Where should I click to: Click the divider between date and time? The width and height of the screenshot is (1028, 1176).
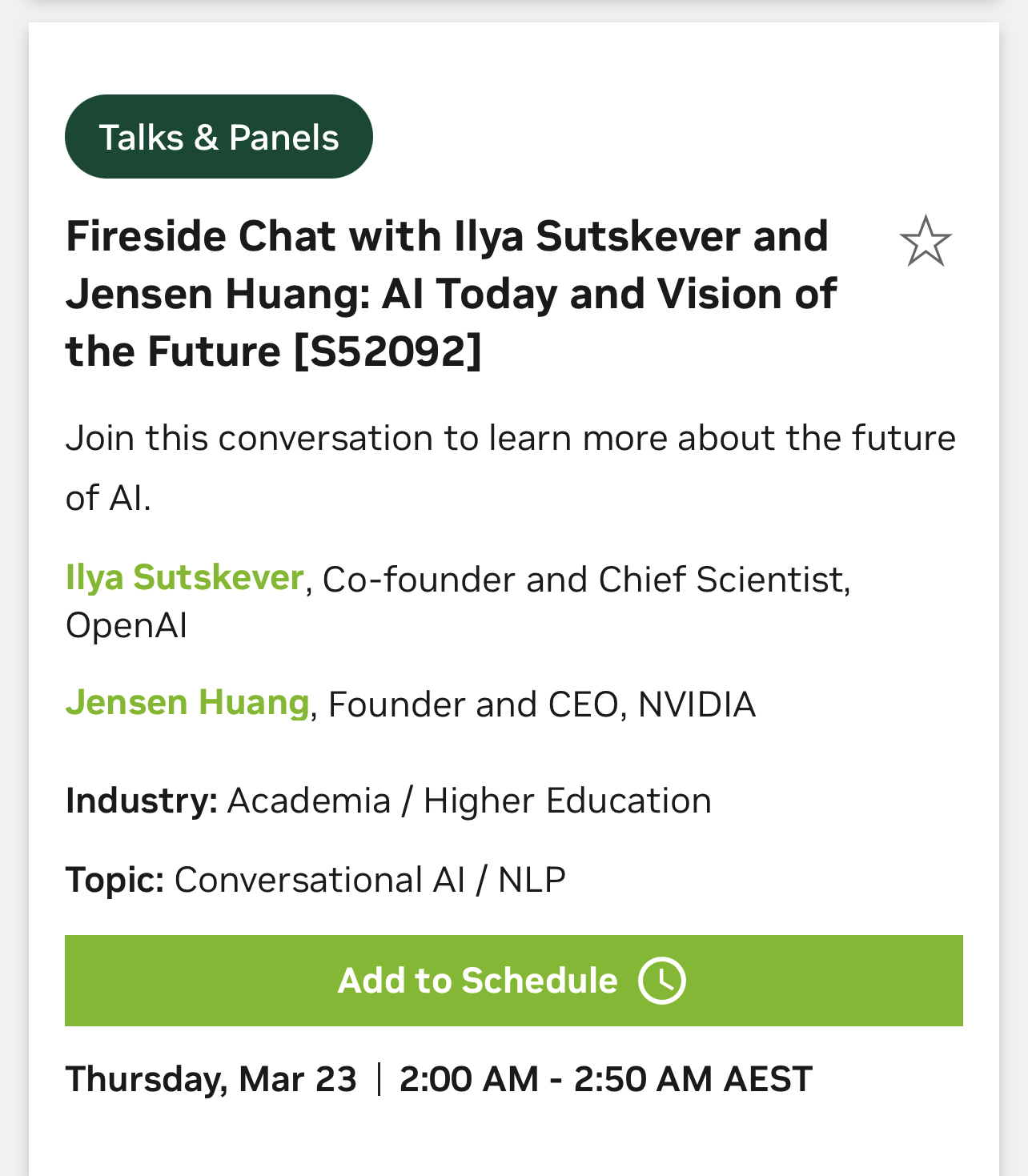tap(379, 1078)
